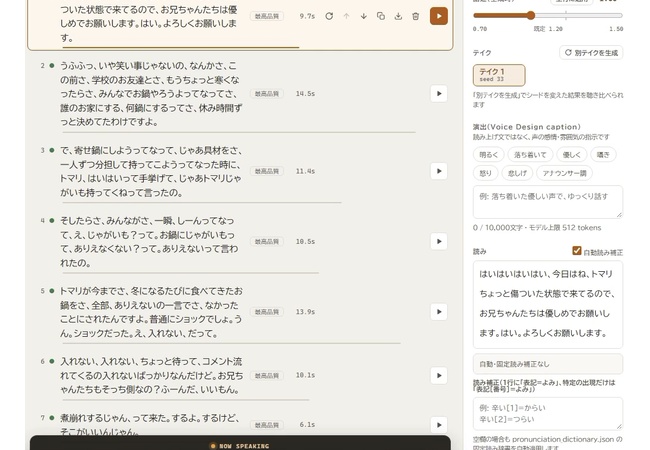
Task: Click the 最高品質 badge on segment 4
Action: [x=267, y=242]
